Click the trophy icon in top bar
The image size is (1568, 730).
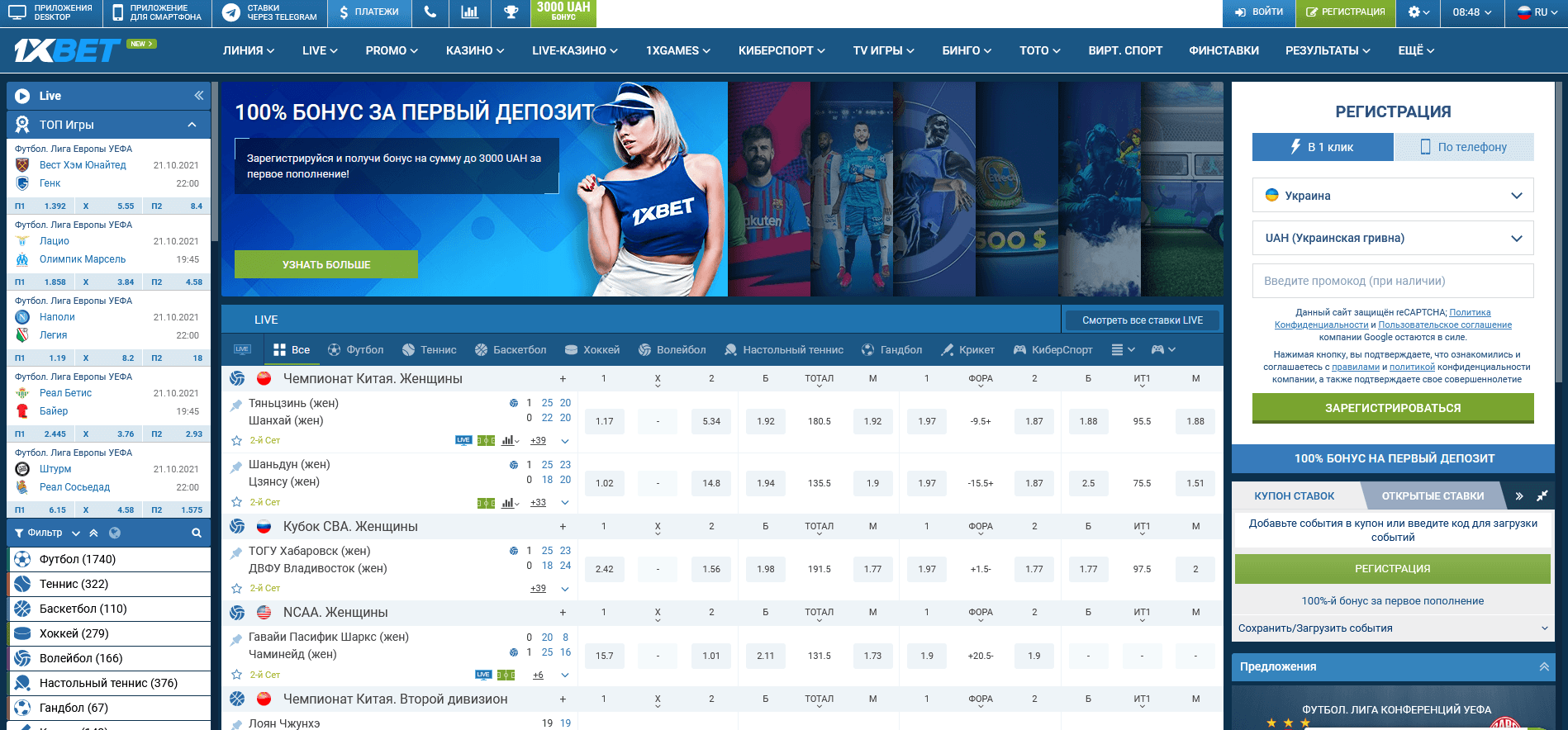[511, 12]
